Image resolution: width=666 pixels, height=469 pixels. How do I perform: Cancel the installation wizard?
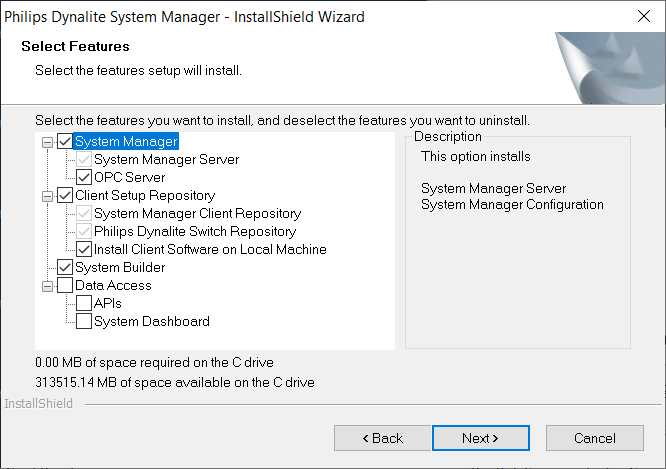coord(595,438)
